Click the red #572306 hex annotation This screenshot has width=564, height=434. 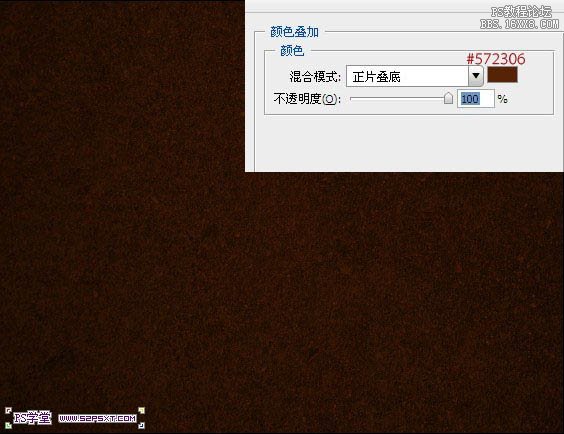coord(496,59)
